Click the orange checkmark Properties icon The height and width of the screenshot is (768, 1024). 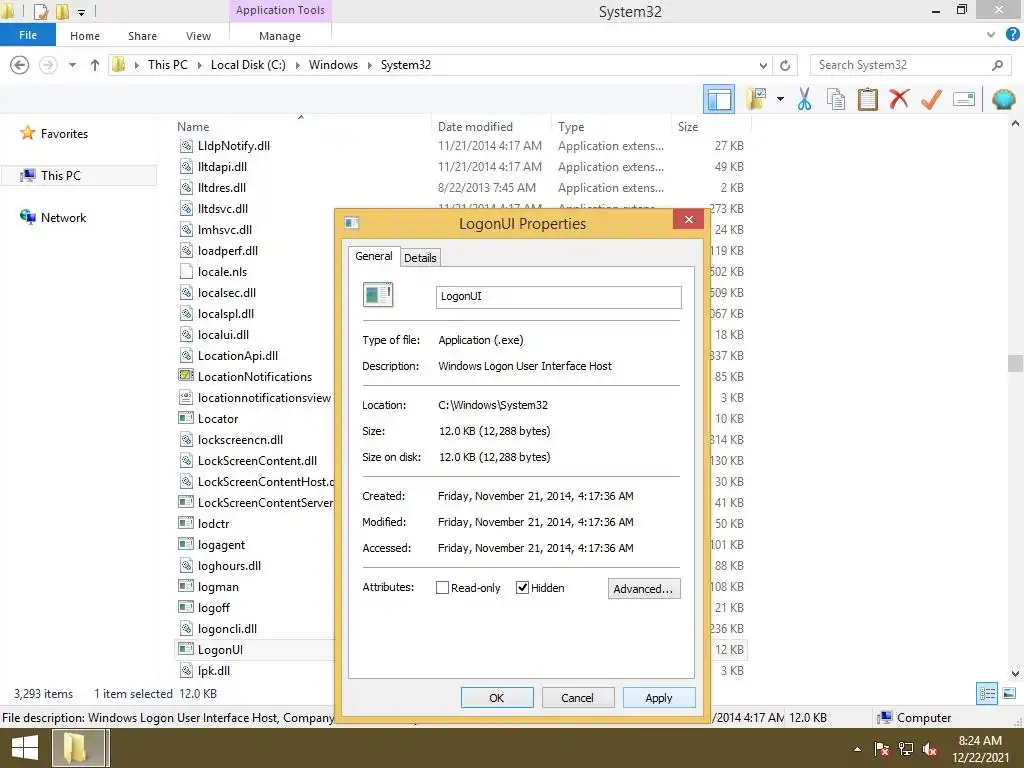point(931,99)
